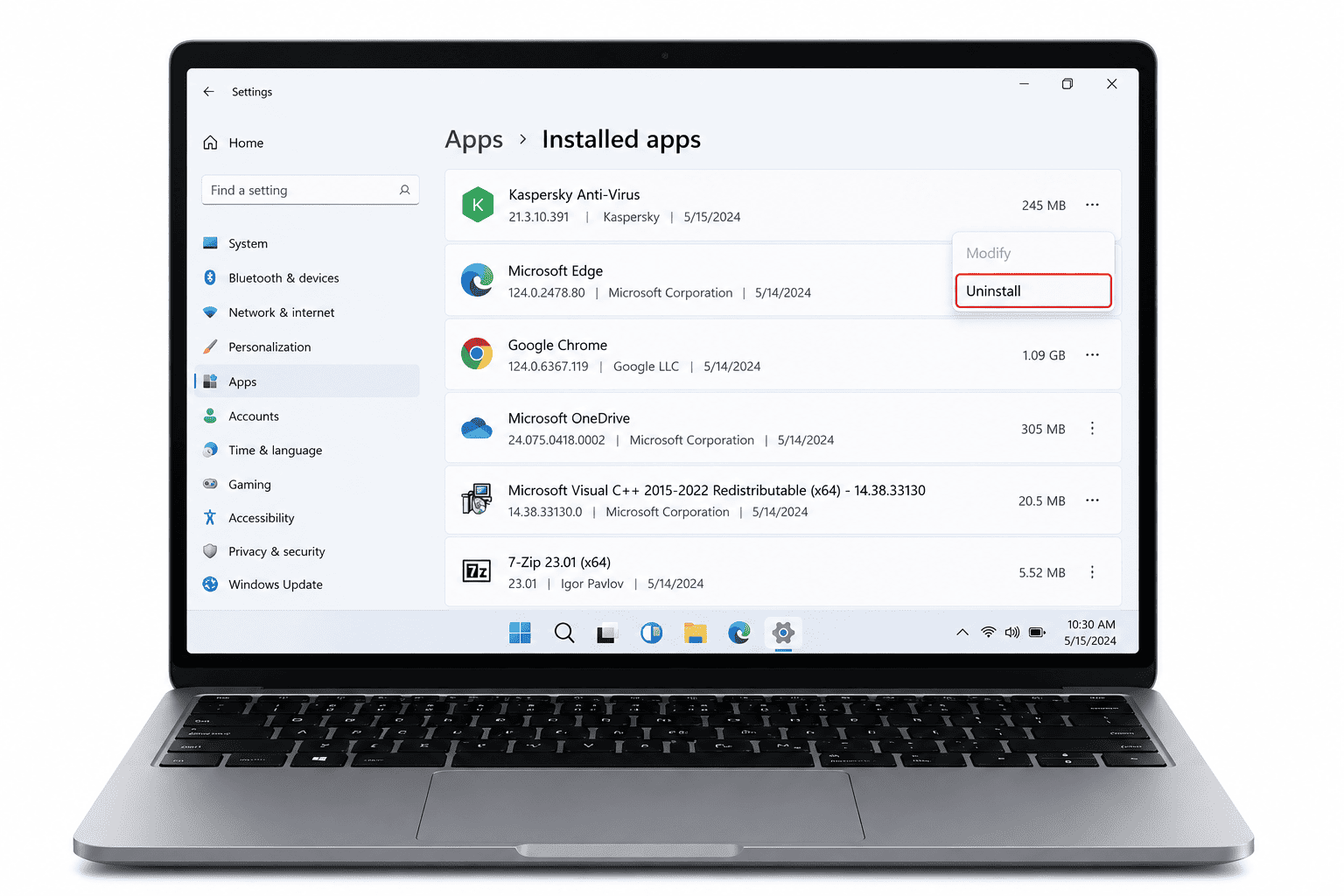This screenshot has width=1344, height=896.
Task: Click the System monitor icon
Action: (x=210, y=243)
